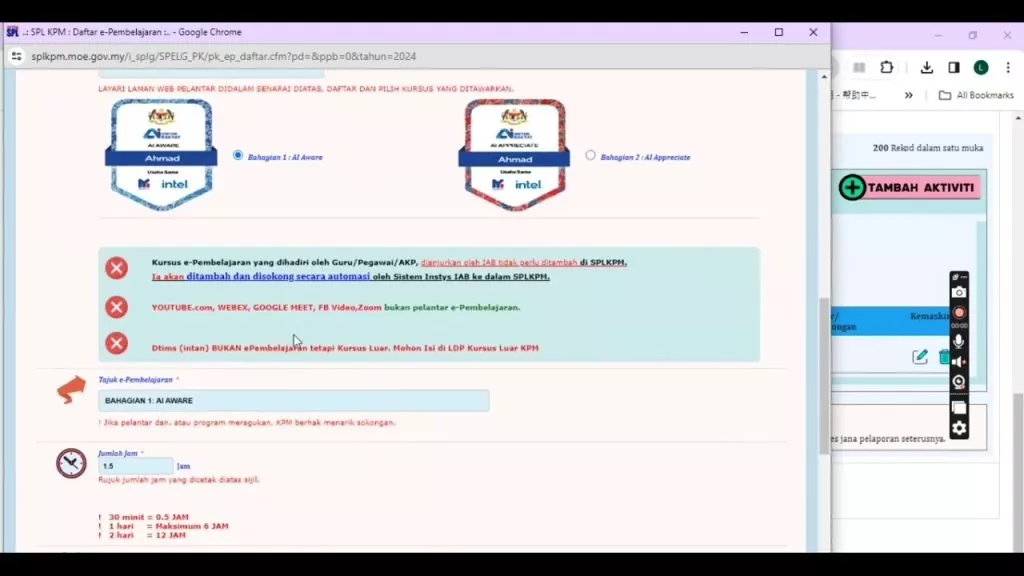Click the 'Rujuk jumlah jam yang dicetak diatas sijil' text
The width and height of the screenshot is (1024, 576).
[178, 479]
